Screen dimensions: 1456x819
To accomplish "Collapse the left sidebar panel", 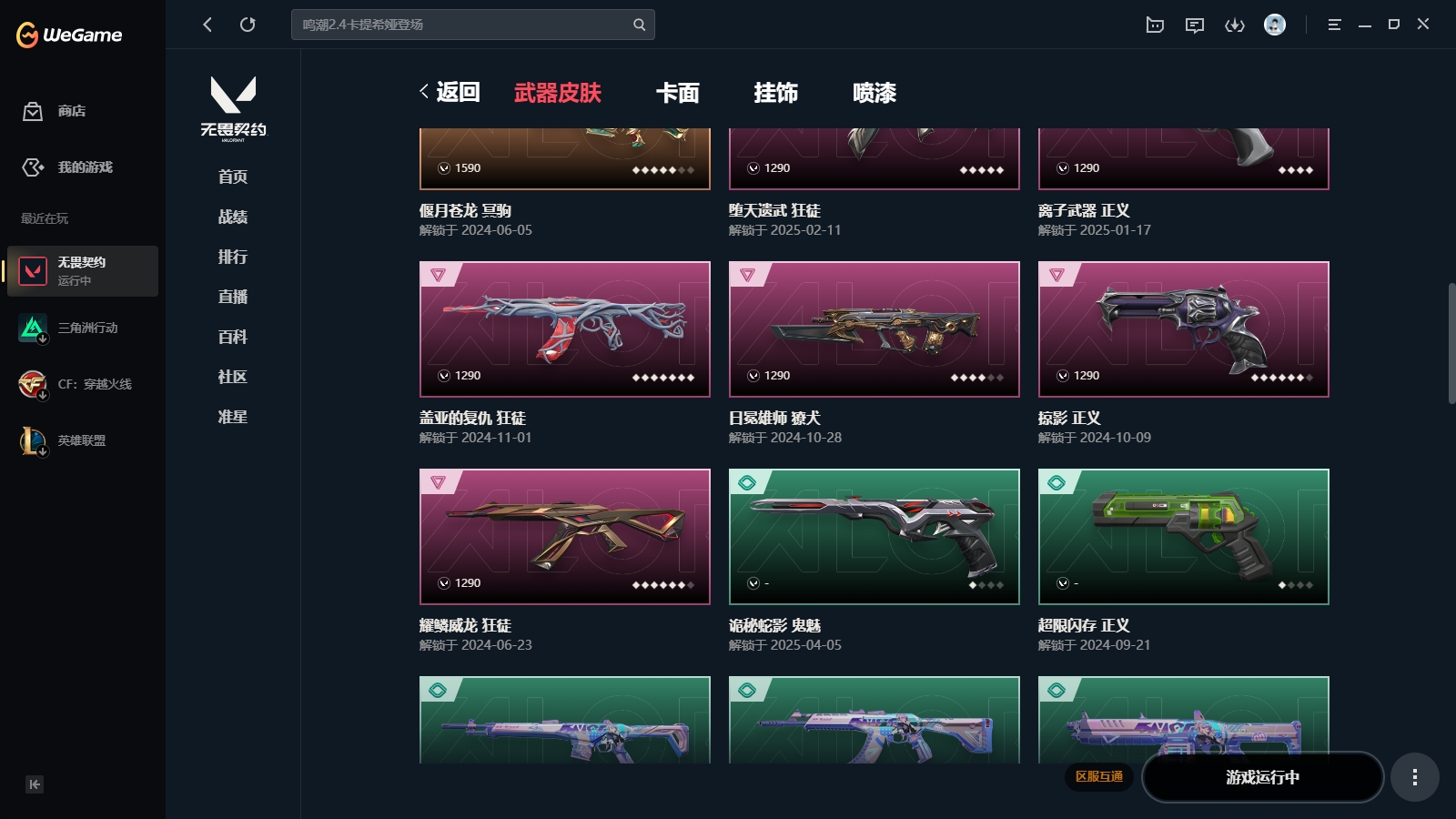I will (x=35, y=784).
